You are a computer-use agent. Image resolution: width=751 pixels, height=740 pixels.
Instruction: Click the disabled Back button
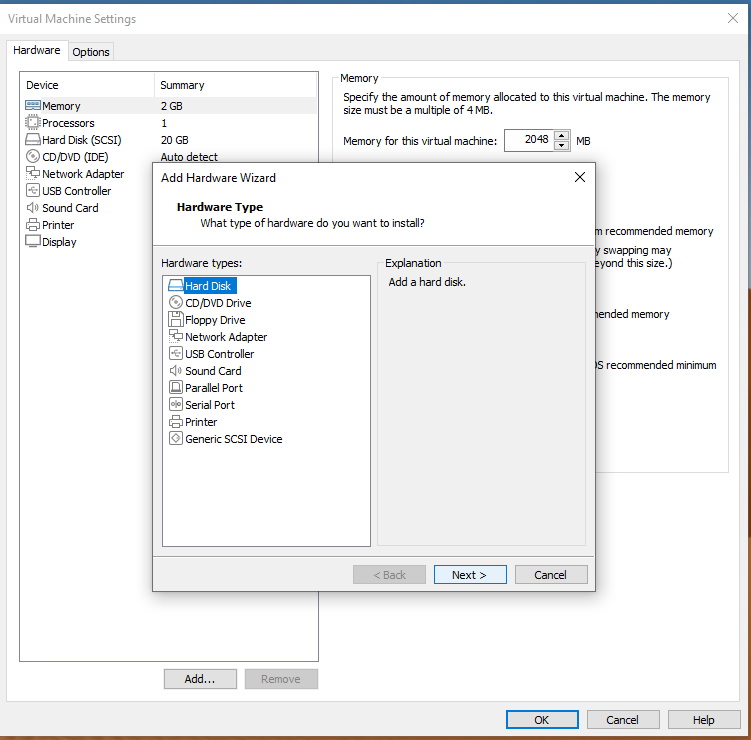(x=389, y=575)
